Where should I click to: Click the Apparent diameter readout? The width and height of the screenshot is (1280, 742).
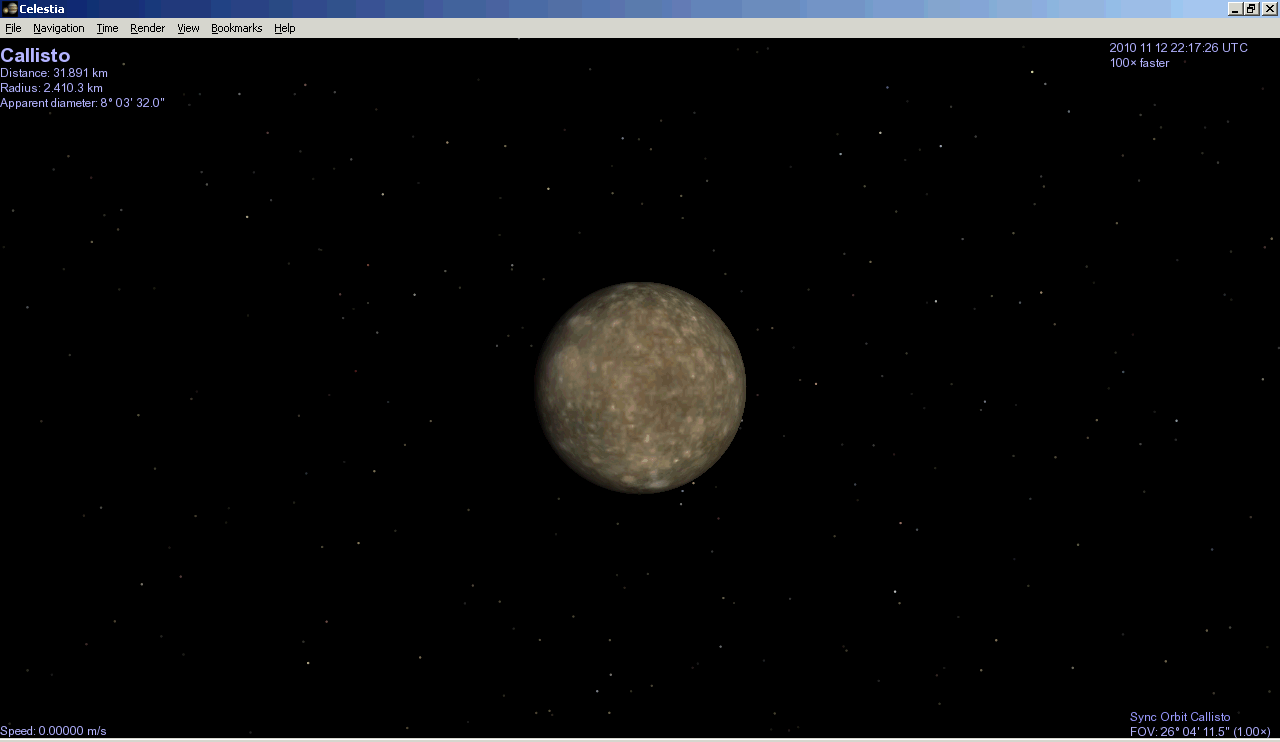tap(82, 103)
